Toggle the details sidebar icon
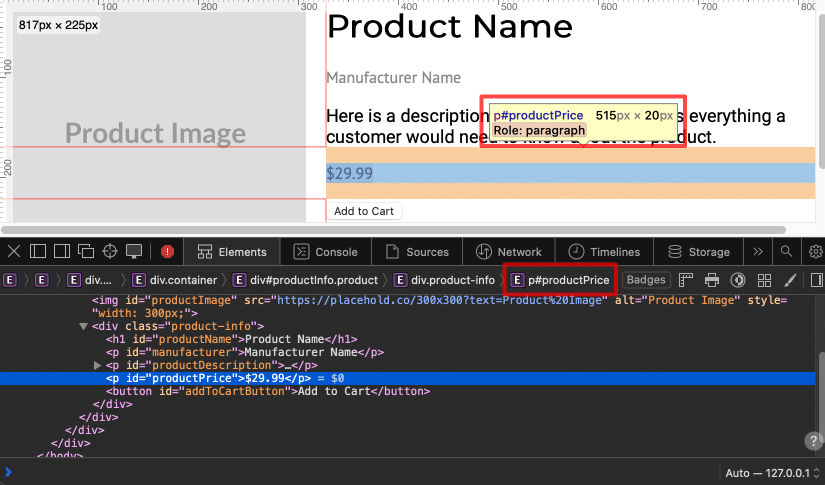Image resolution: width=825 pixels, height=485 pixels. 817,280
